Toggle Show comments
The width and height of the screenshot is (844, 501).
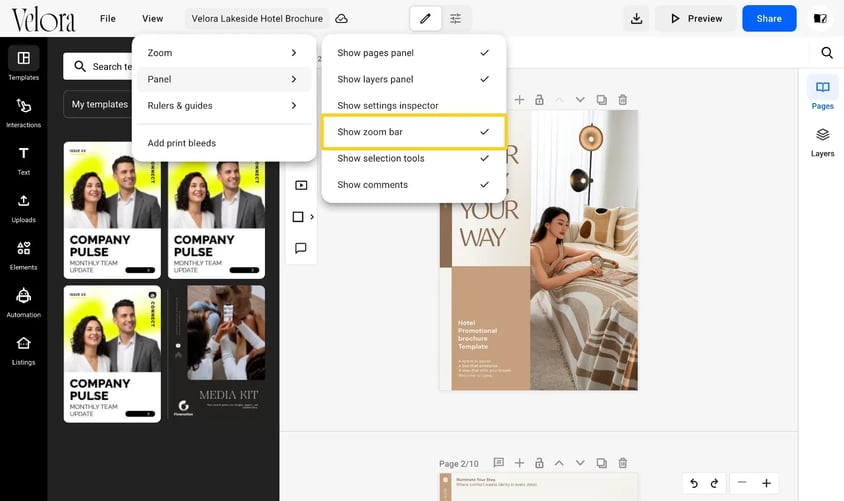(x=413, y=185)
